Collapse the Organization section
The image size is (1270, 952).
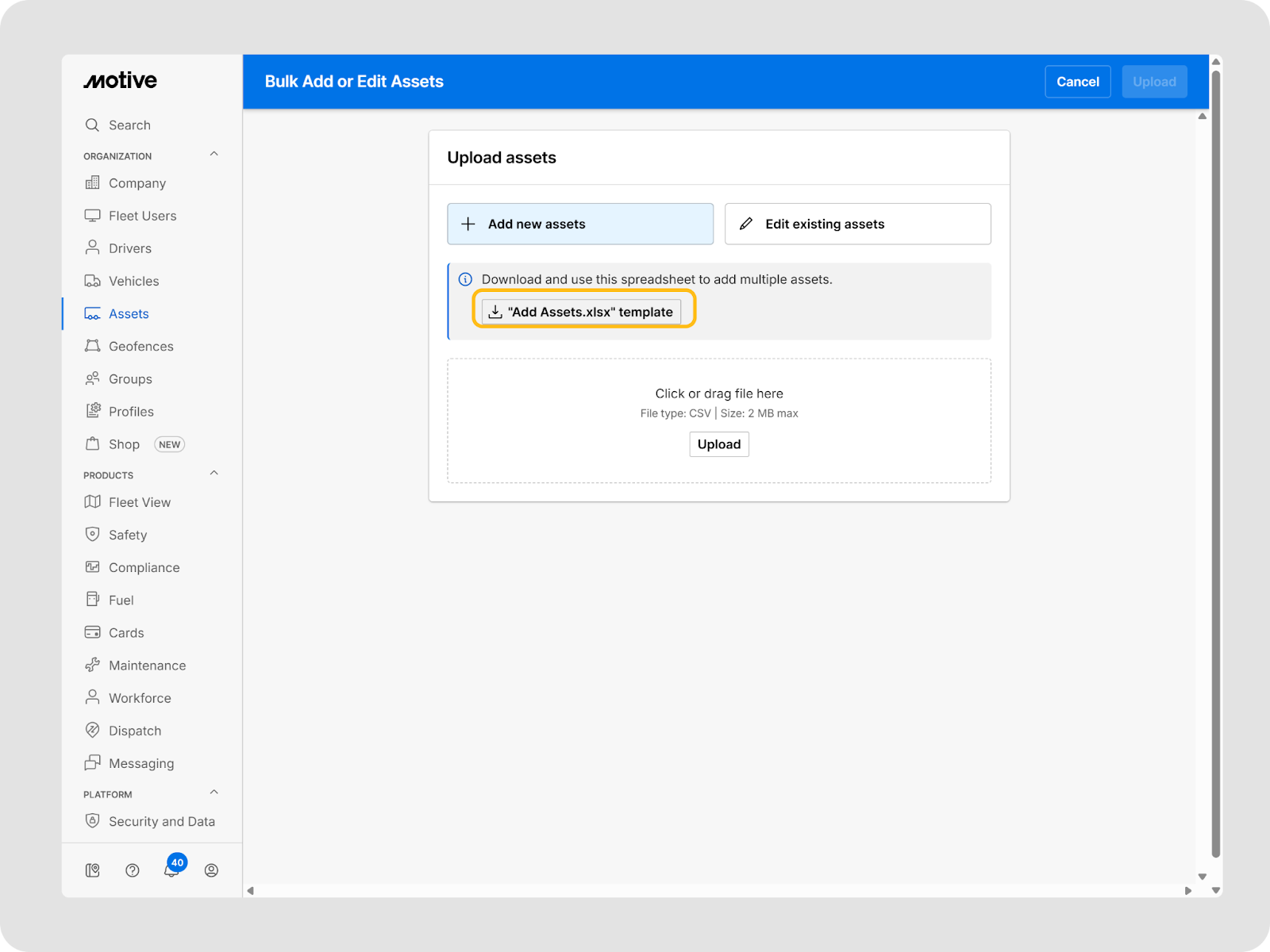[214, 155]
